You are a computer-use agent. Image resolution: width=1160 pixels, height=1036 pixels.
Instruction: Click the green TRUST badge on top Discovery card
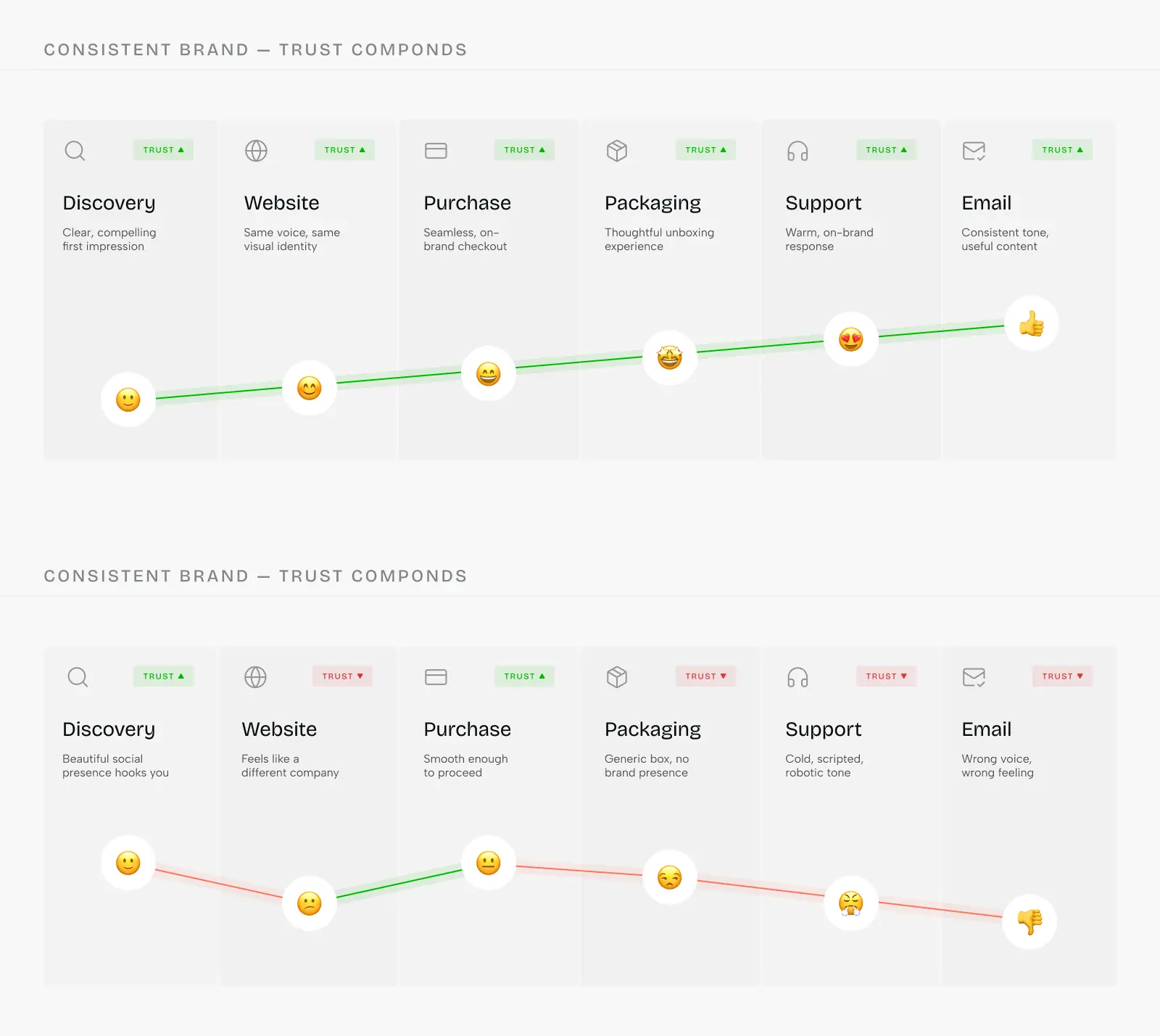click(163, 150)
